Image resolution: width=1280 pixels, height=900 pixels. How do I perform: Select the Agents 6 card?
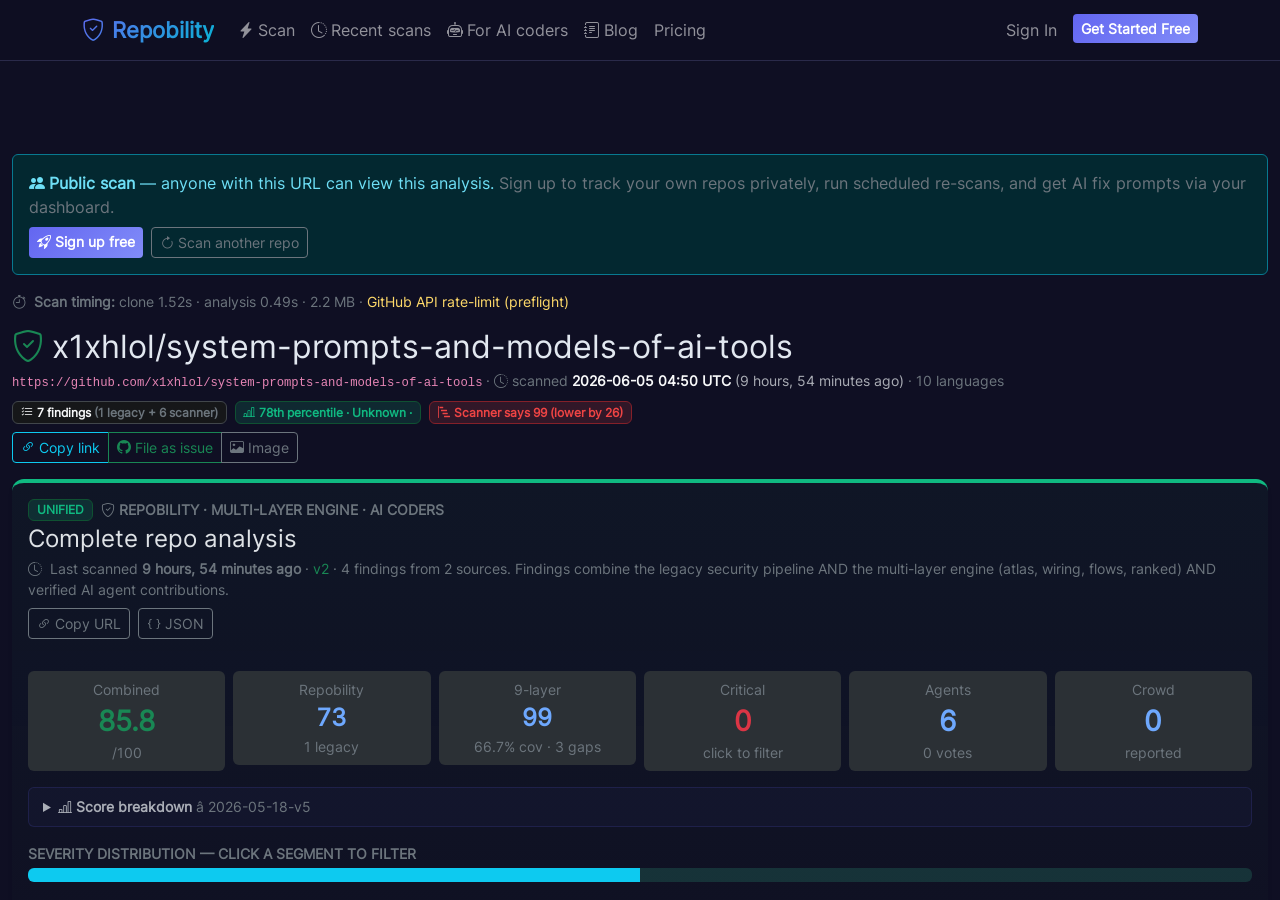[948, 721]
